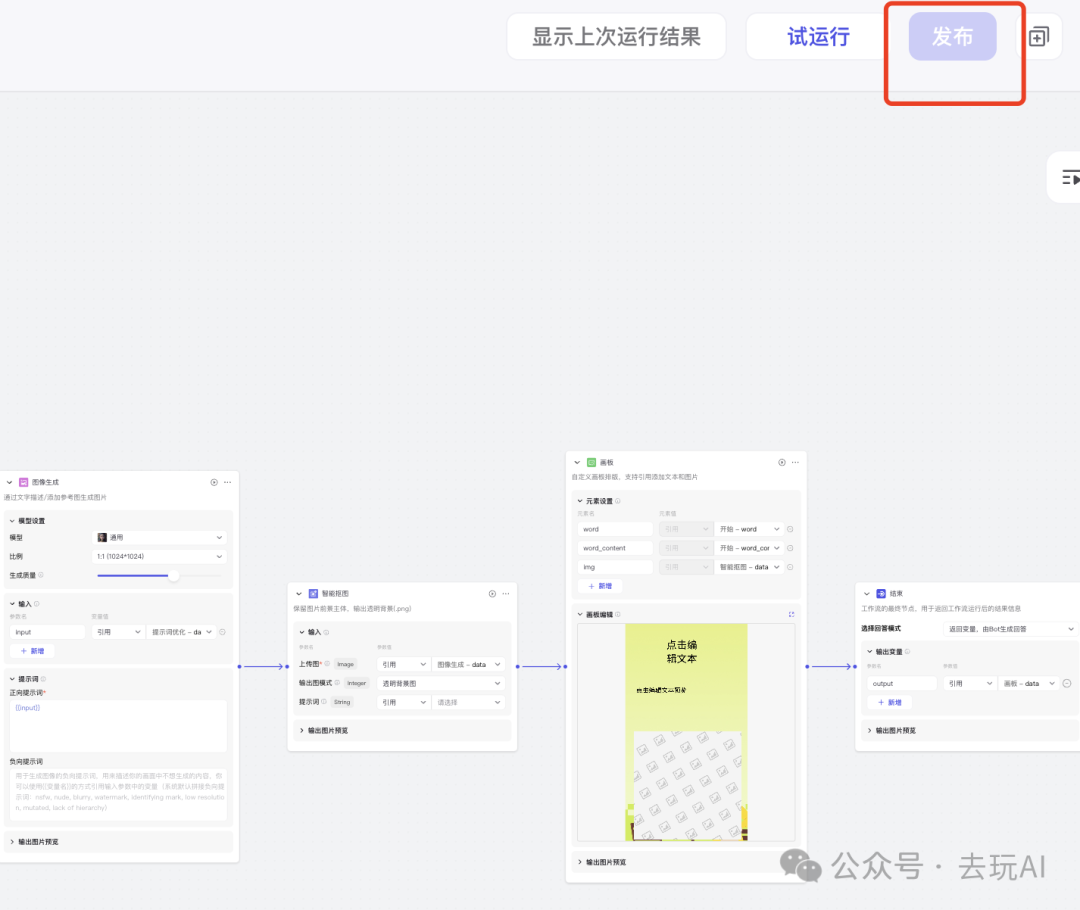Open the 图像生成 - data dropdown

point(469,665)
